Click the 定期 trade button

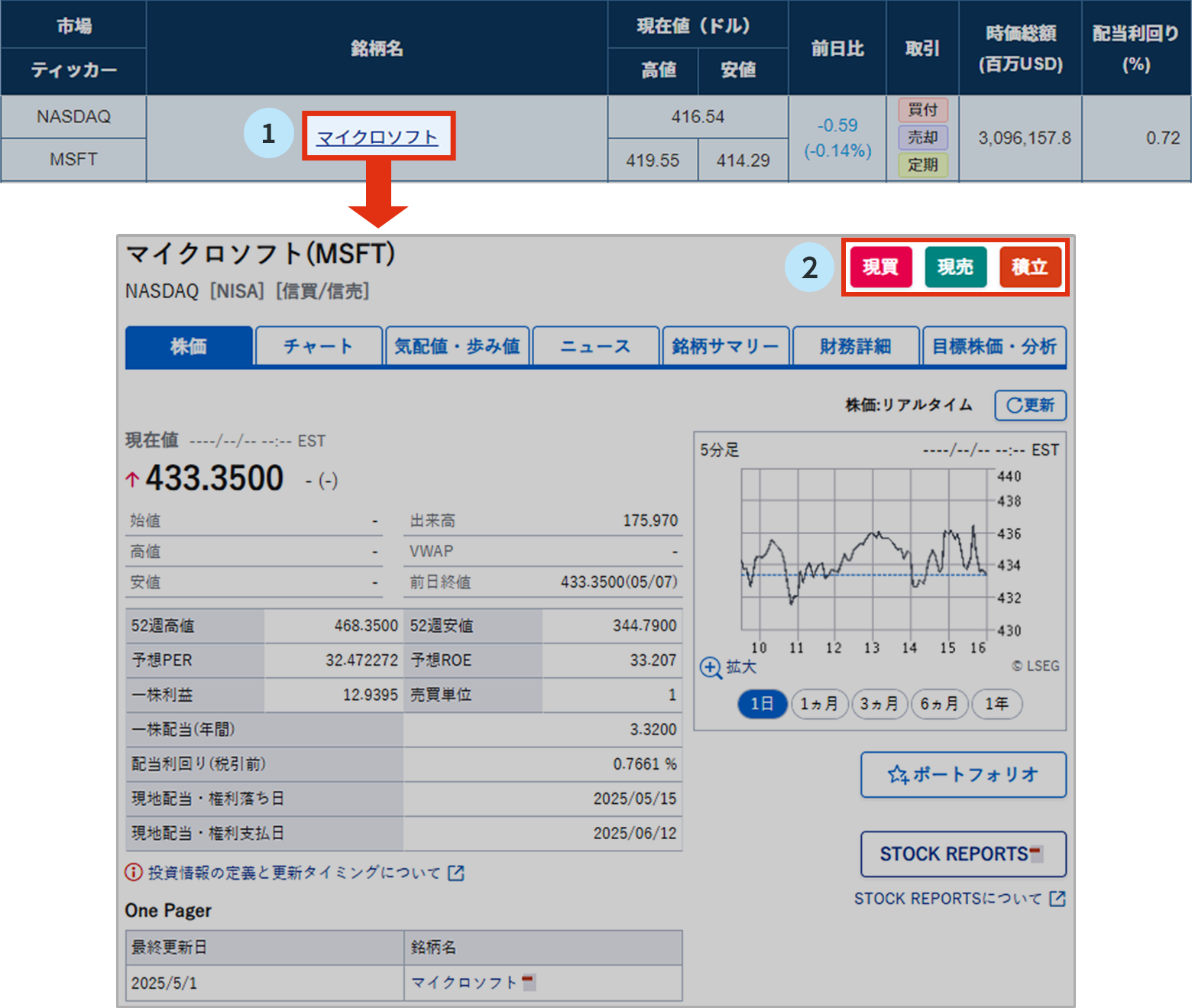coord(923,165)
